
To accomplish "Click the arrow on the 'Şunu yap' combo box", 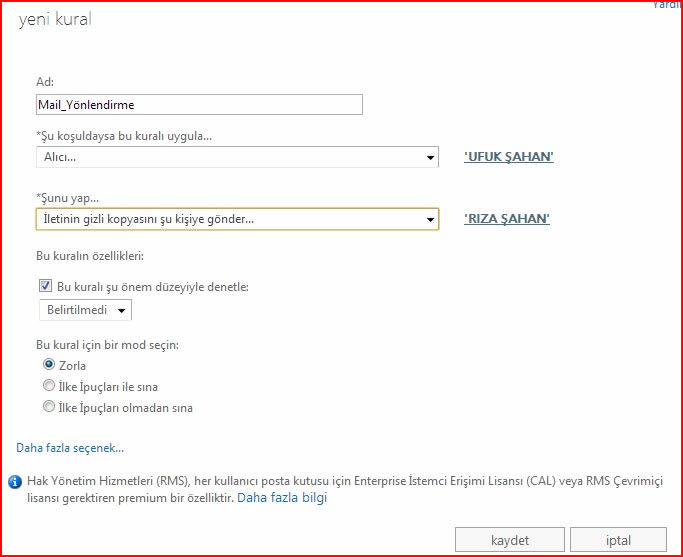I will (430, 220).
